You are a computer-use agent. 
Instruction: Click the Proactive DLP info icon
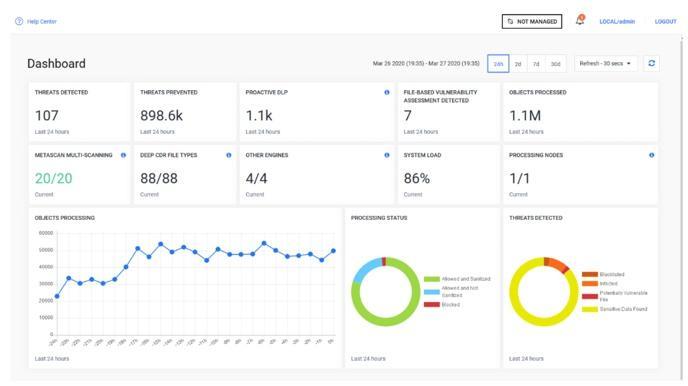pyautogui.click(x=387, y=93)
